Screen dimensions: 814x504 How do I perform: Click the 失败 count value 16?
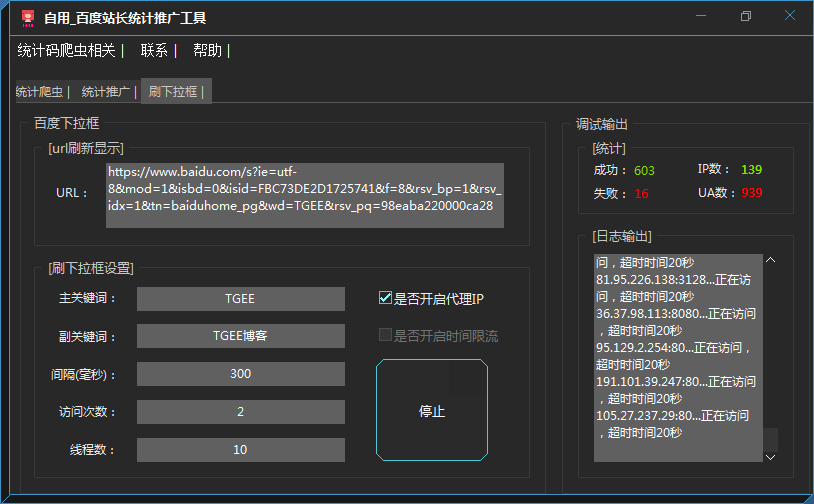pyautogui.click(x=642, y=194)
